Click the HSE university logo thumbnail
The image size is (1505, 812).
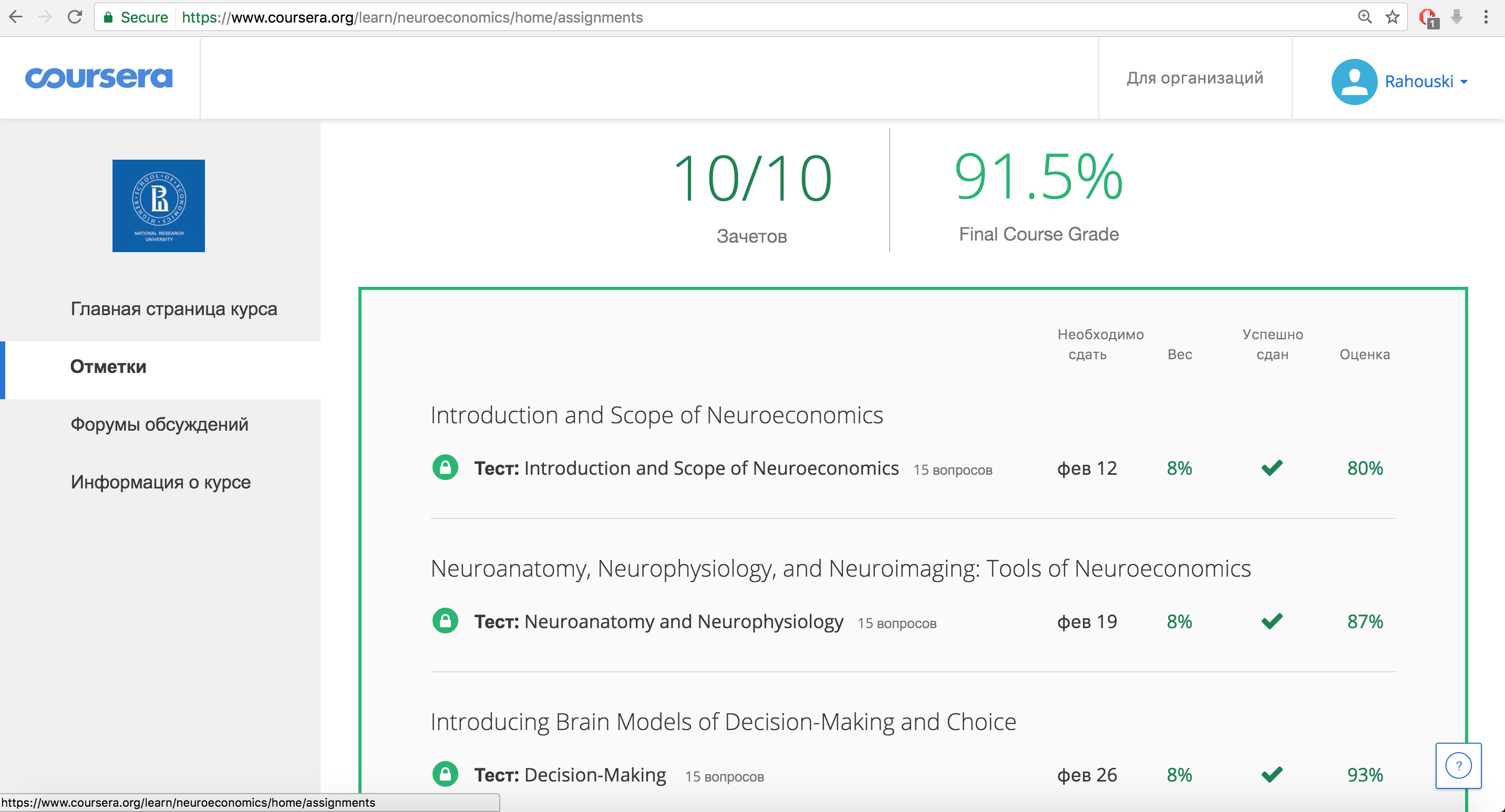pos(158,205)
